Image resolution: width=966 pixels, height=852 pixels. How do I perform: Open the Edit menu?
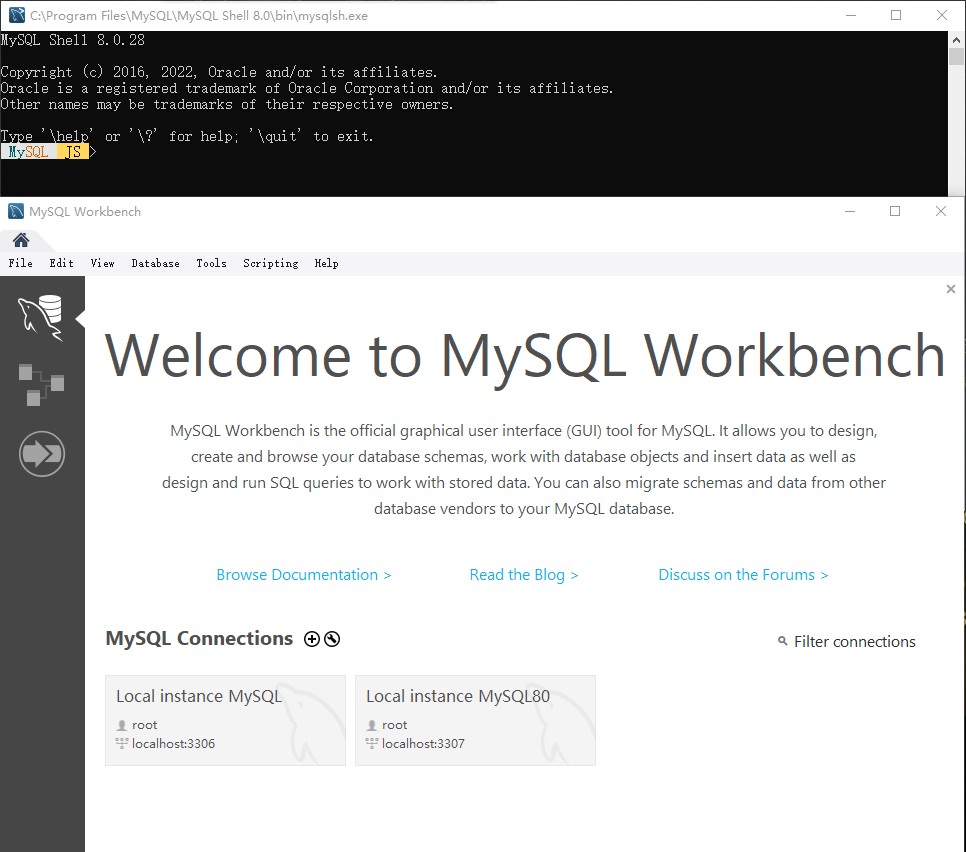(x=62, y=263)
